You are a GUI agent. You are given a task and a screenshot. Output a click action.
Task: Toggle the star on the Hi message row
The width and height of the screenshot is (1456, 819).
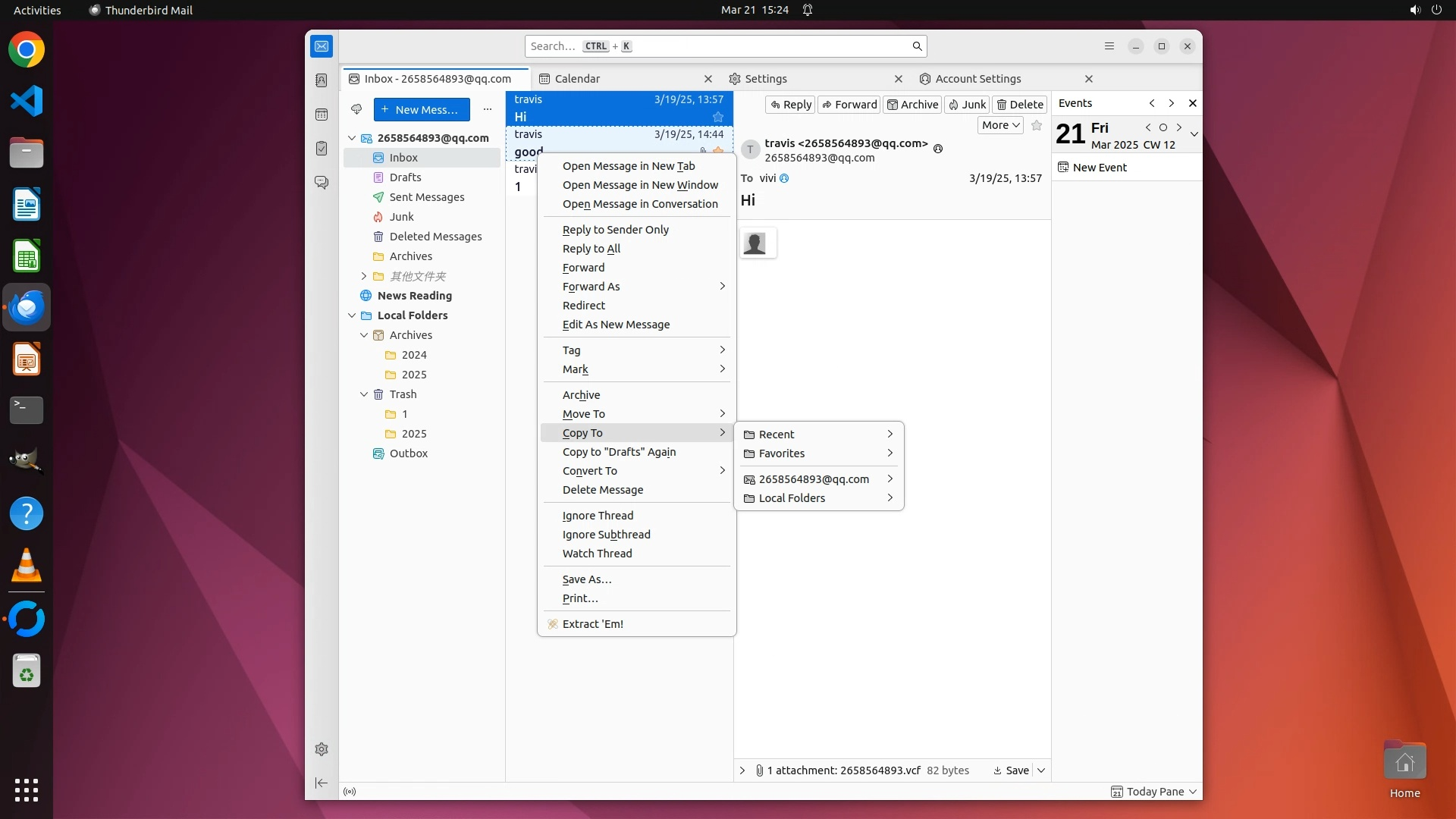pyautogui.click(x=717, y=117)
